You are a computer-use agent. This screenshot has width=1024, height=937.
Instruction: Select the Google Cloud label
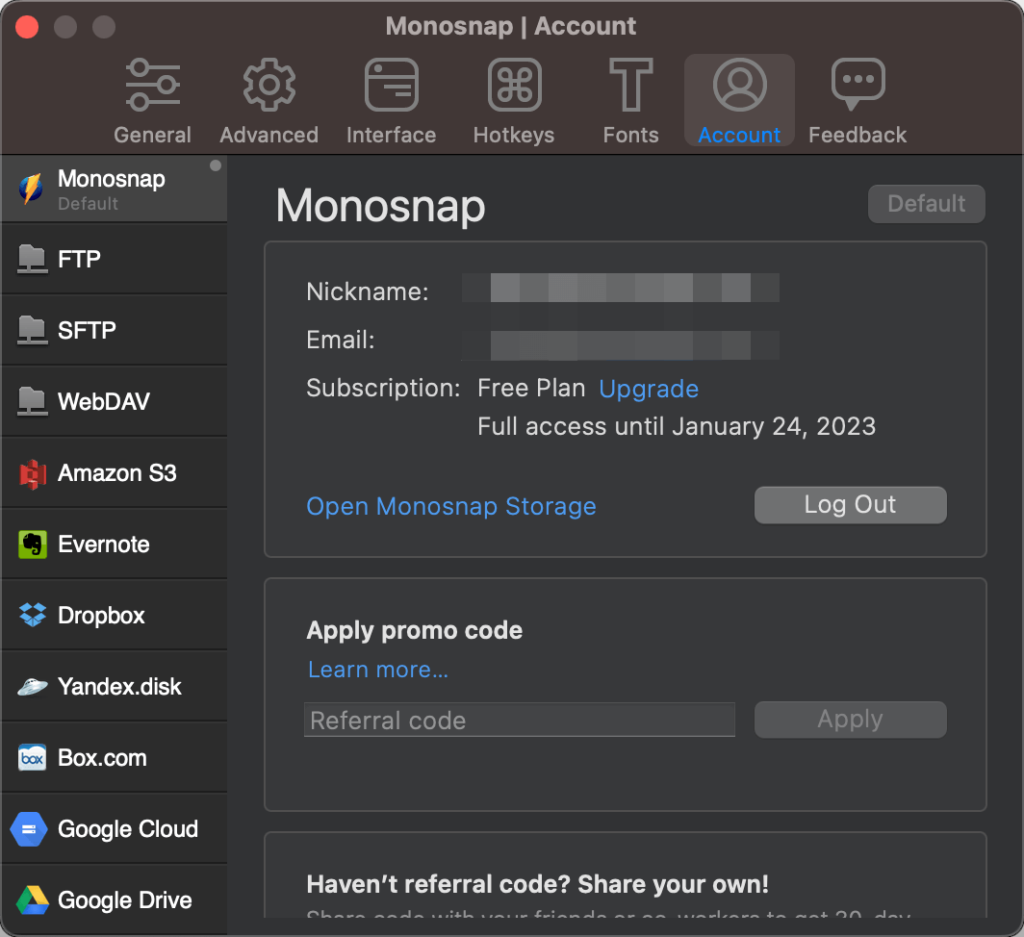tap(128, 829)
